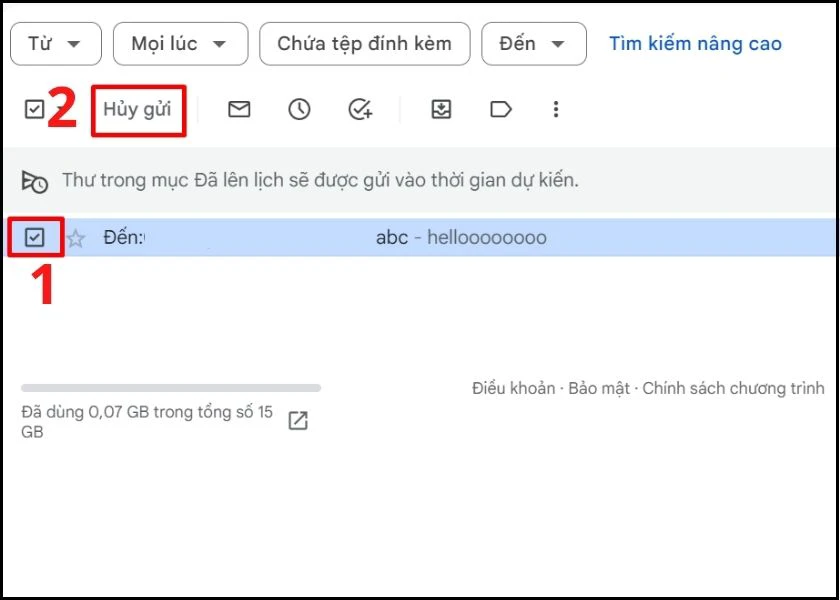Click the "Đến:" recipient text in email row

pos(124,237)
